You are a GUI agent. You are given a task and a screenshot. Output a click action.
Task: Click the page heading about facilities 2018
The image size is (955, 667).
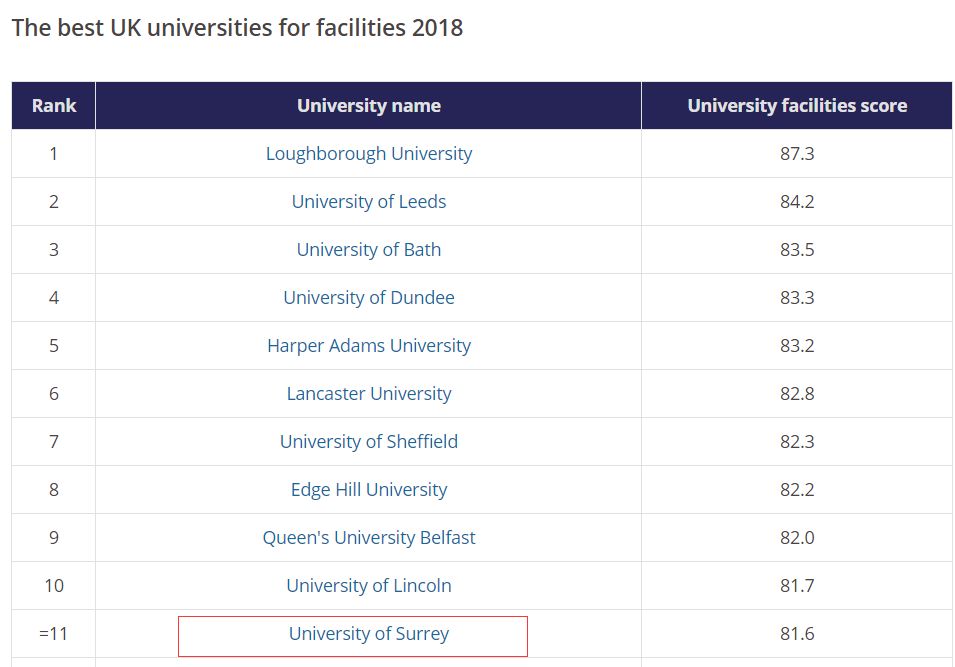(x=237, y=28)
